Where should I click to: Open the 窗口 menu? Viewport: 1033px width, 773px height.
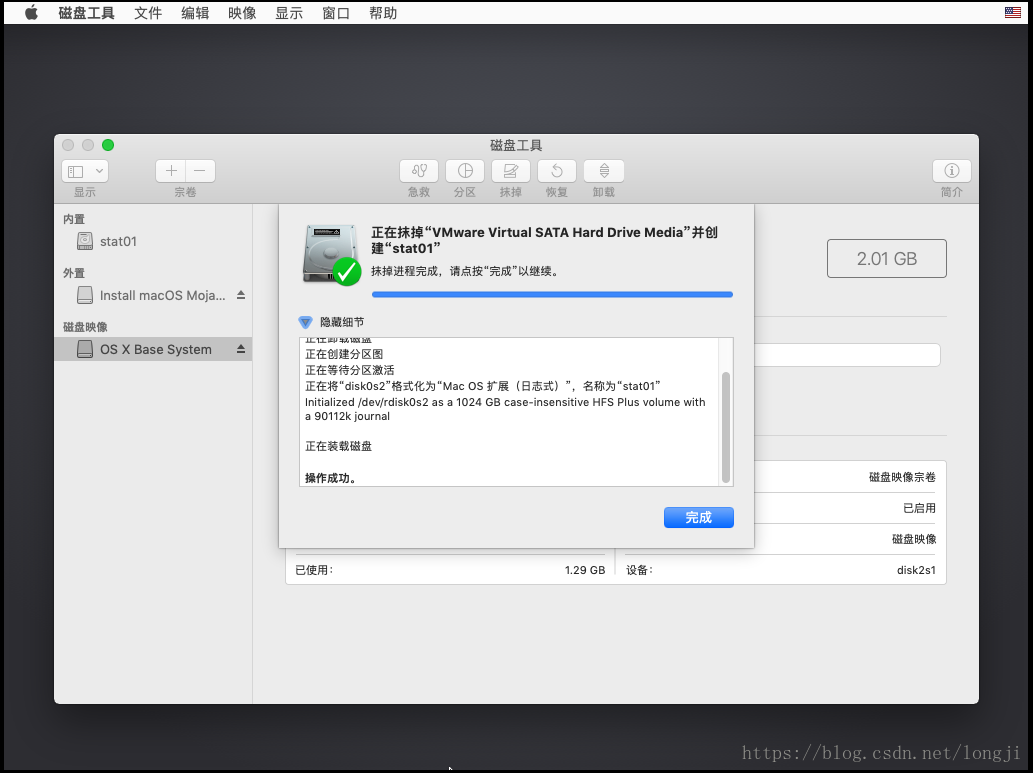click(336, 13)
